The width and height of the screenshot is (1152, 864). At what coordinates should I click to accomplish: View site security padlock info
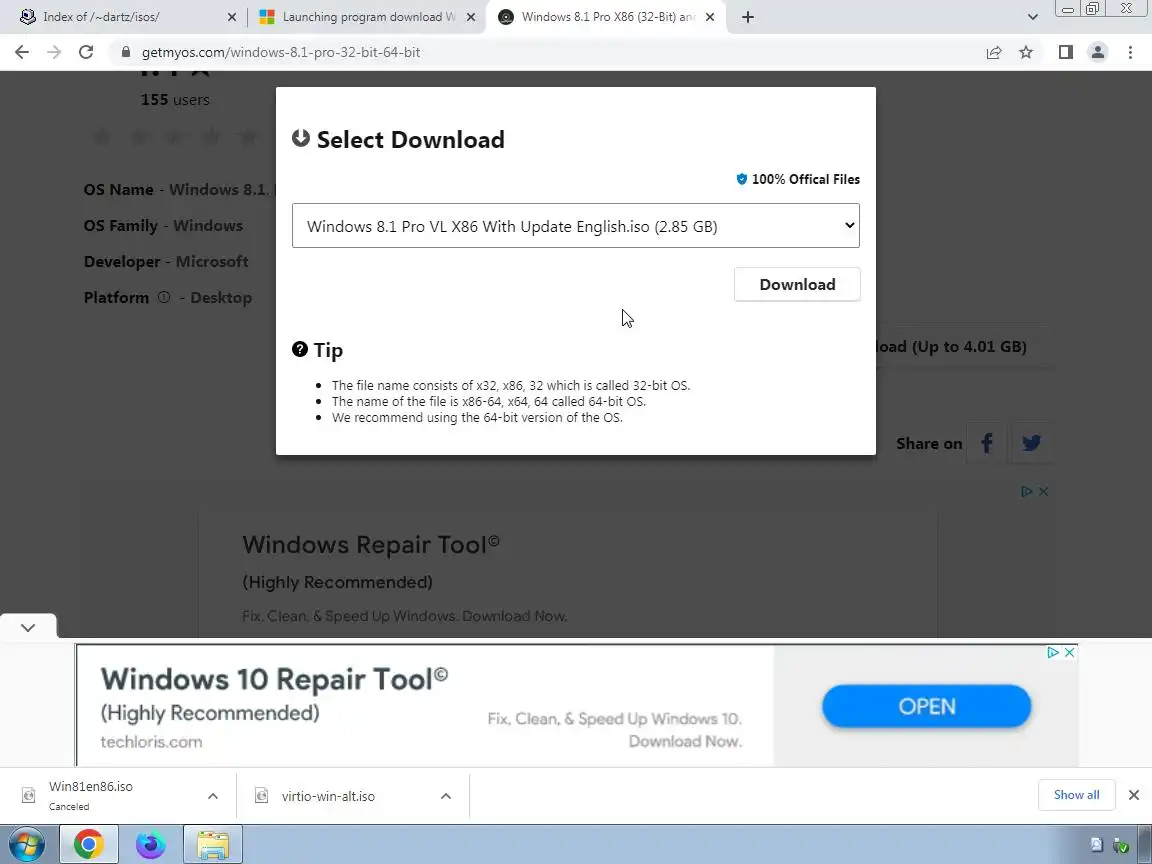pyautogui.click(x=126, y=52)
